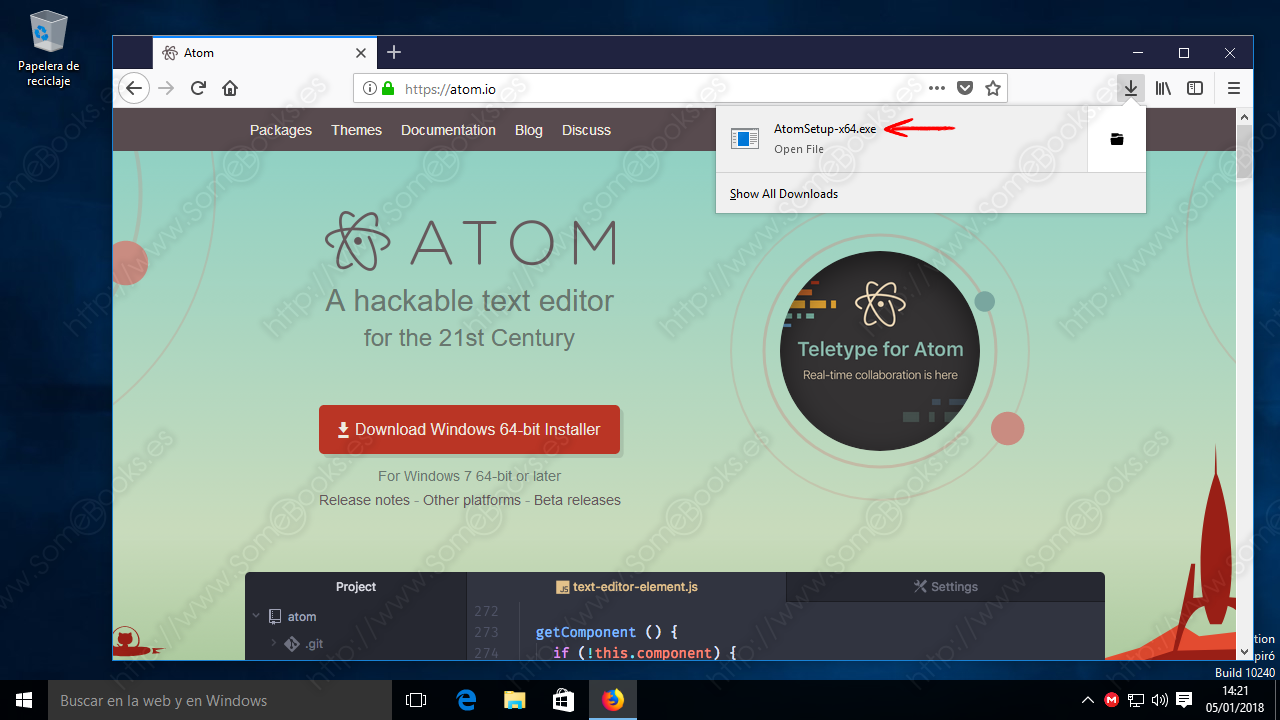This screenshot has height=720, width=1280.
Task: Click Show All Downloads
Action: pyautogui.click(x=784, y=194)
